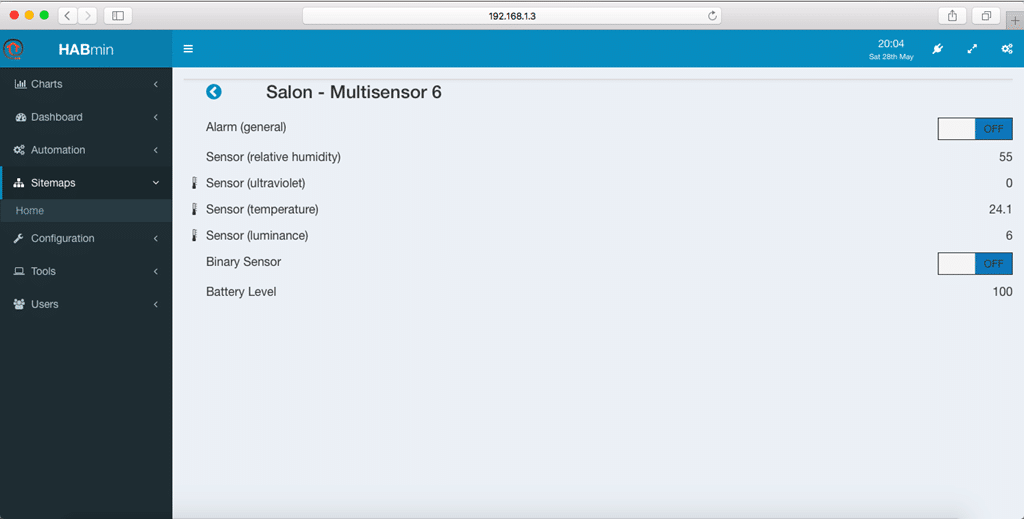Click the Tools laptop icon
Image resolution: width=1024 pixels, height=519 pixels.
pos(19,272)
